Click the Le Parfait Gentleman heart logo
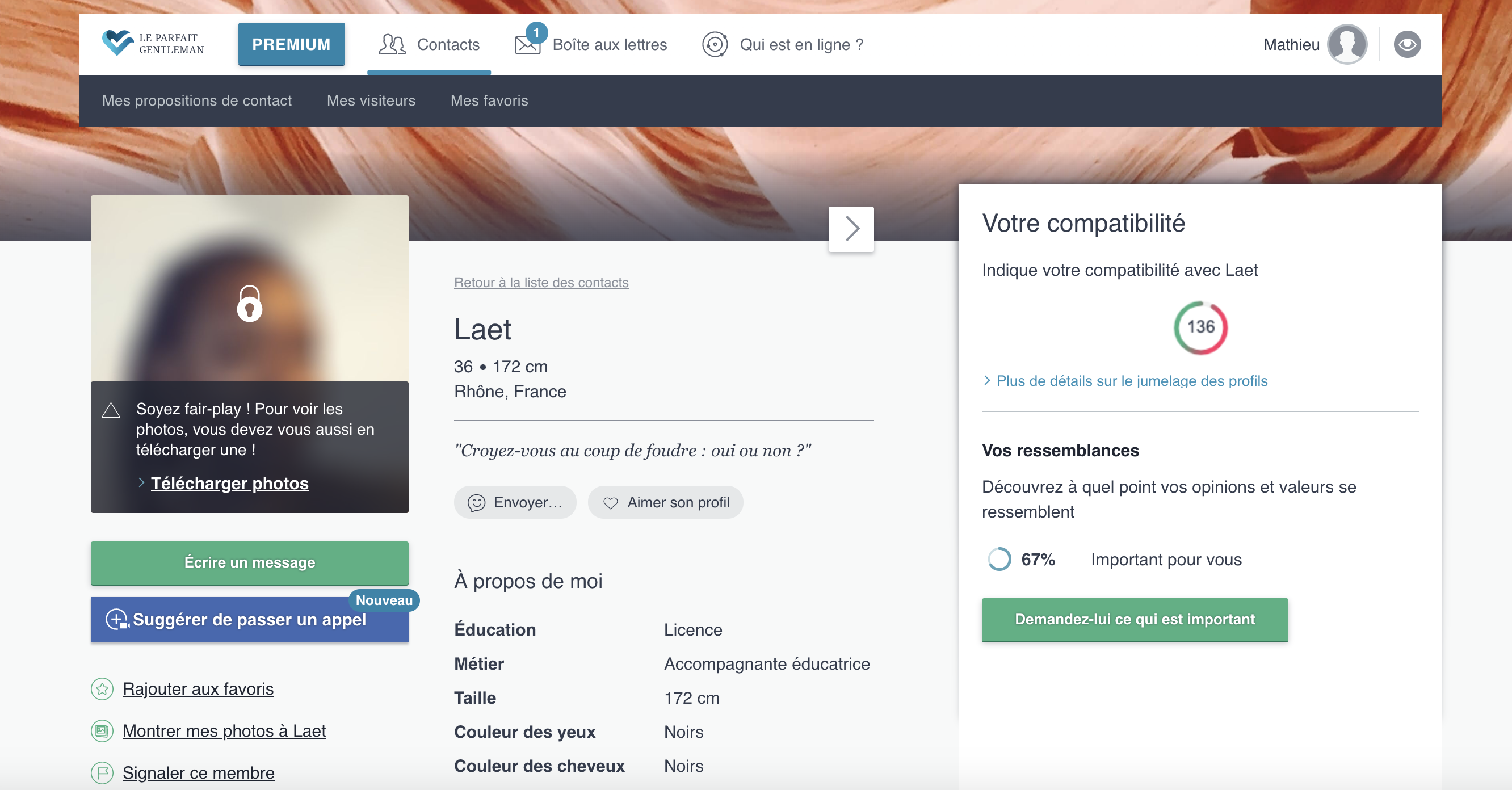The height and width of the screenshot is (790, 1512). click(x=117, y=42)
